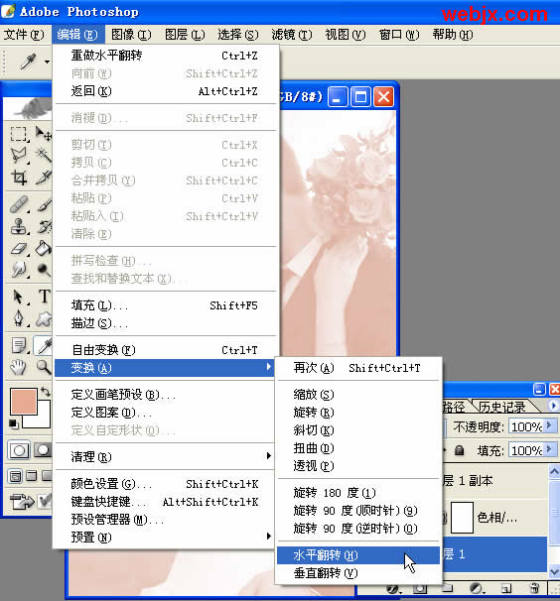
Task: Select the Brush tool in the toolbox
Action: [43, 204]
